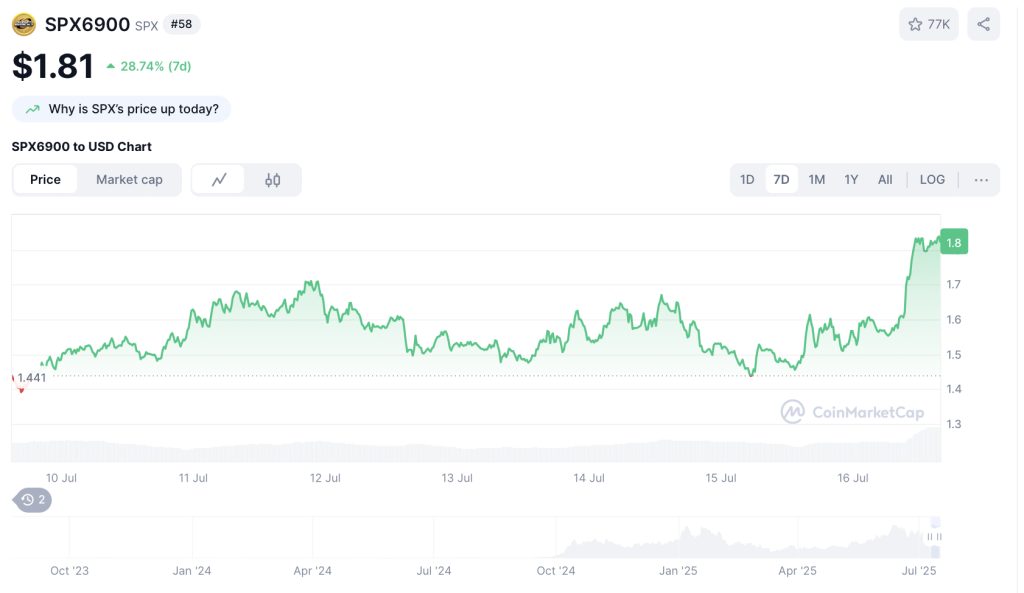This screenshot has height=593, width=1024.
Task: Add SPX6900 to watchlist via star
Action: tap(929, 24)
